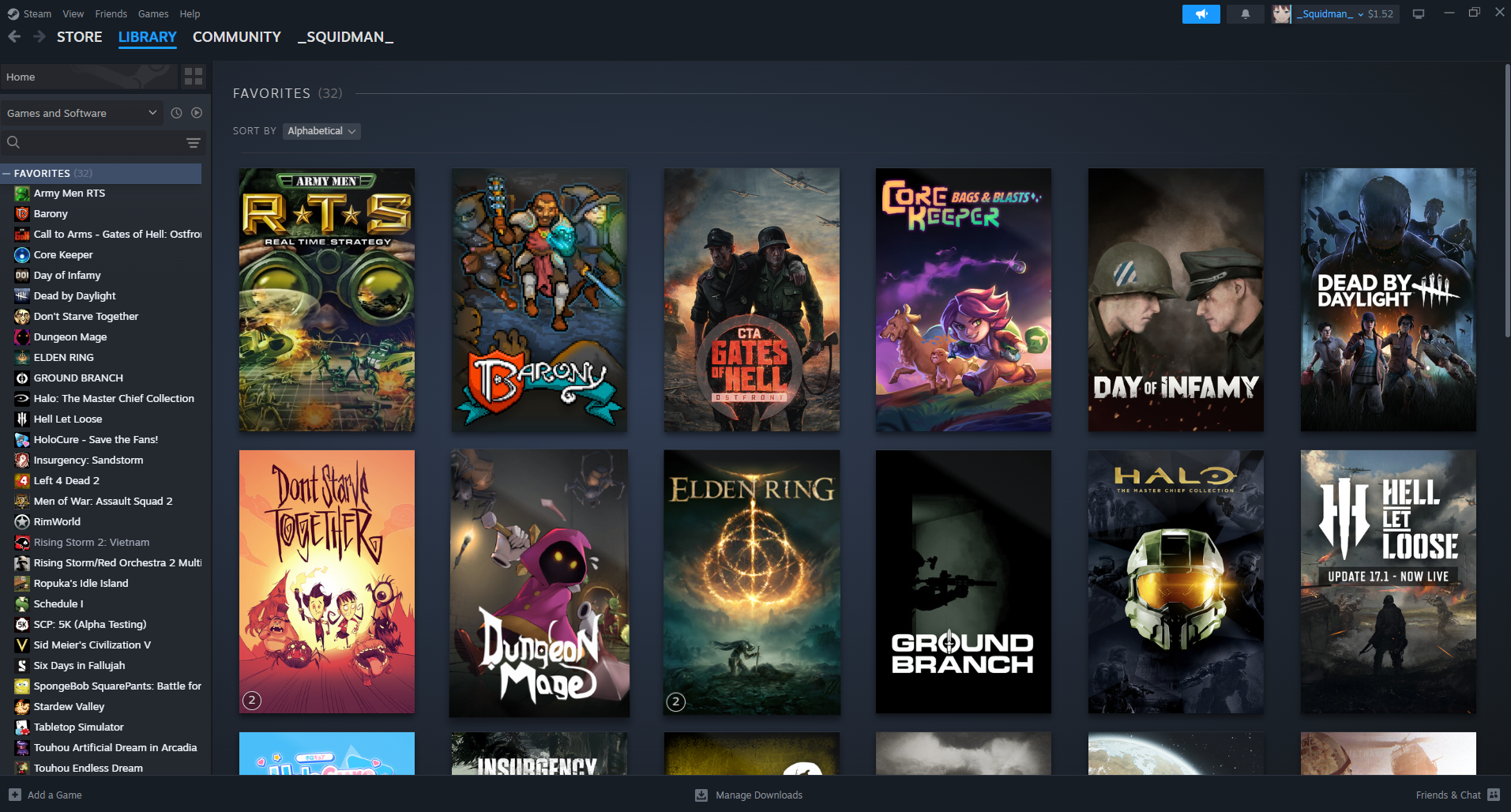Open the Steam menu
This screenshot has width=1511, height=812.
(x=37, y=14)
